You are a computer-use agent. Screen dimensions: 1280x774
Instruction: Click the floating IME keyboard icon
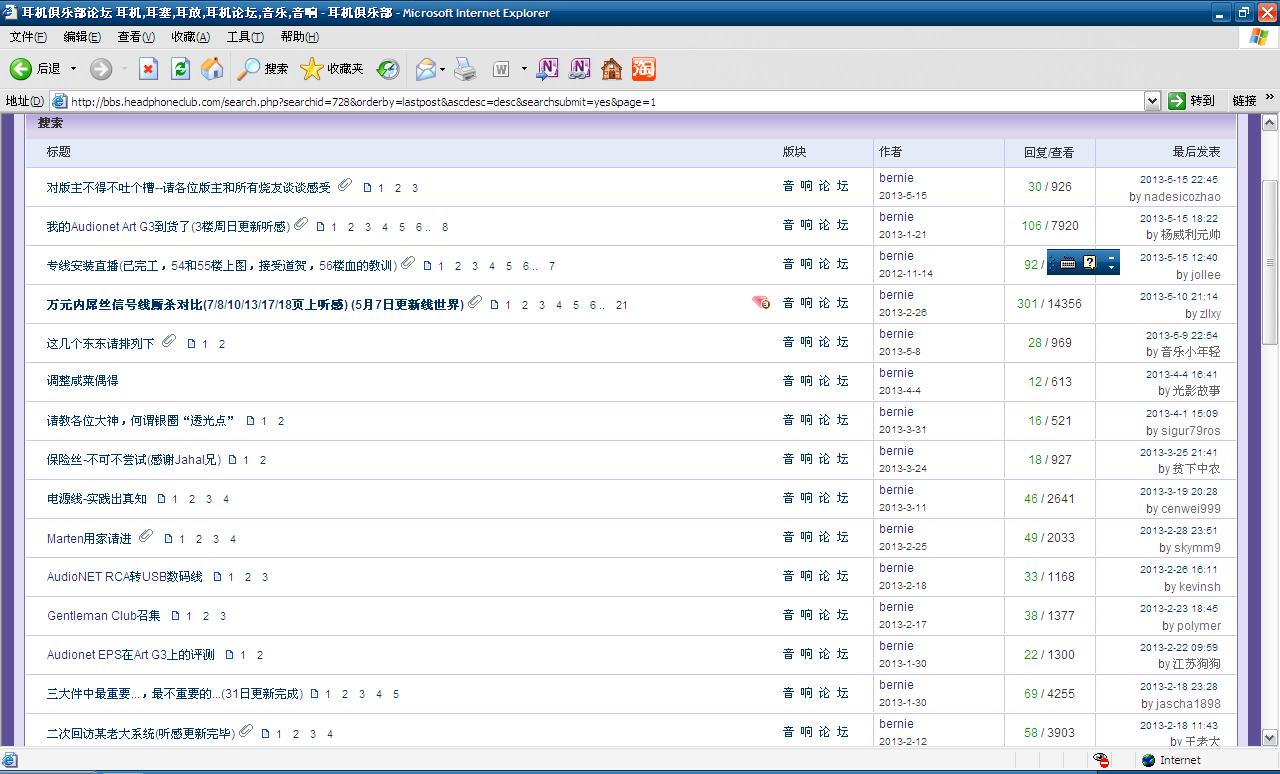point(1068,263)
